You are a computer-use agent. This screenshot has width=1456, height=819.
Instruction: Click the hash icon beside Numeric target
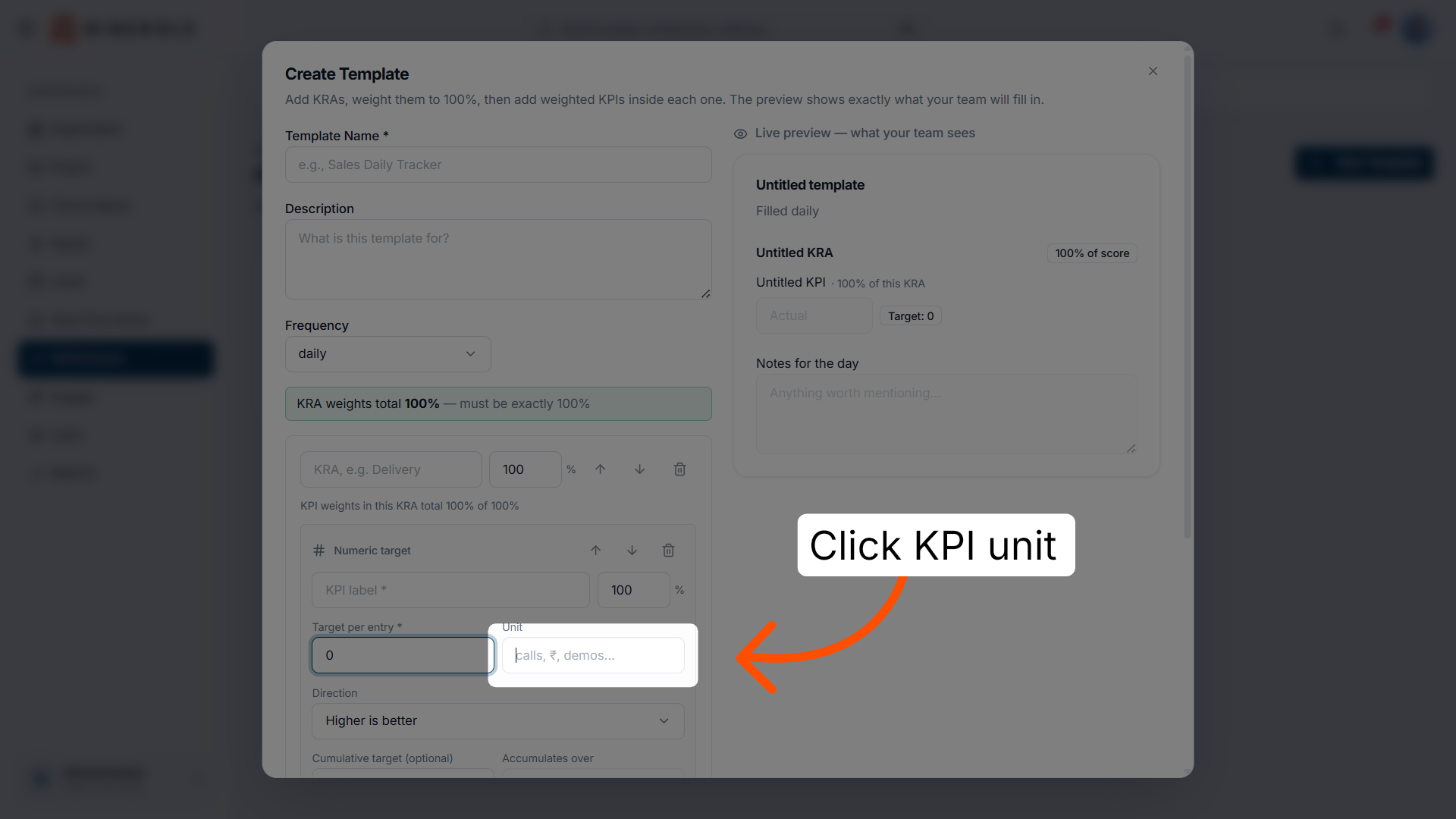[x=319, y=551]
